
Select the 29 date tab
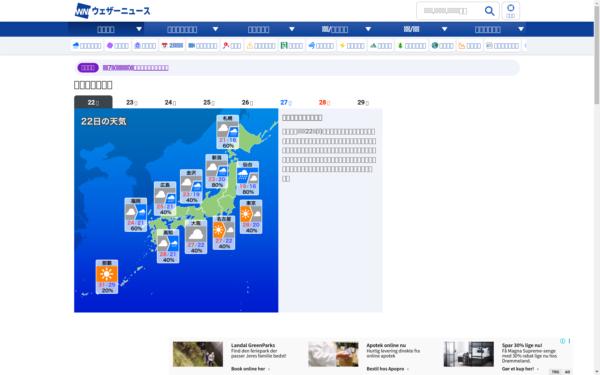click(x=363, y=102)
